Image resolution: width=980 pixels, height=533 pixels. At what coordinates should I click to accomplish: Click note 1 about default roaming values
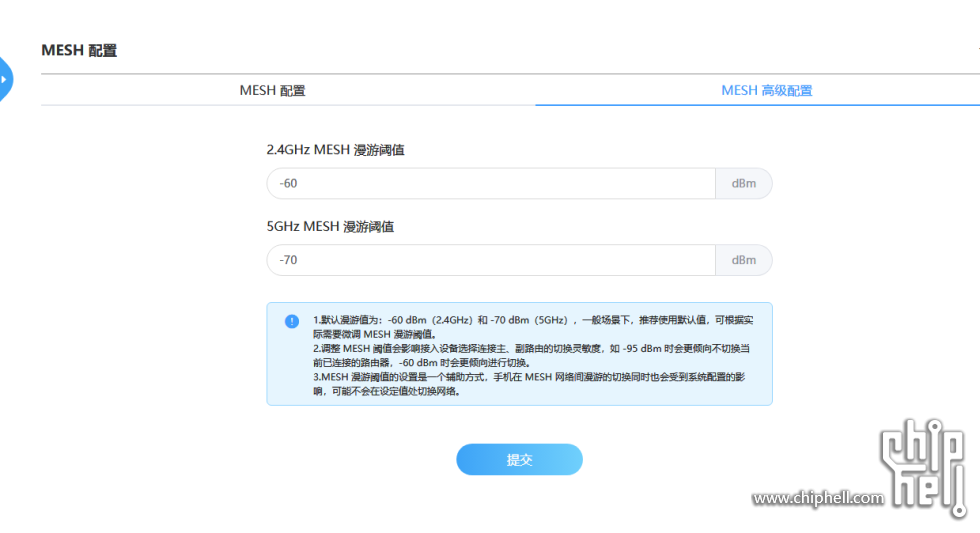point(530,326)
